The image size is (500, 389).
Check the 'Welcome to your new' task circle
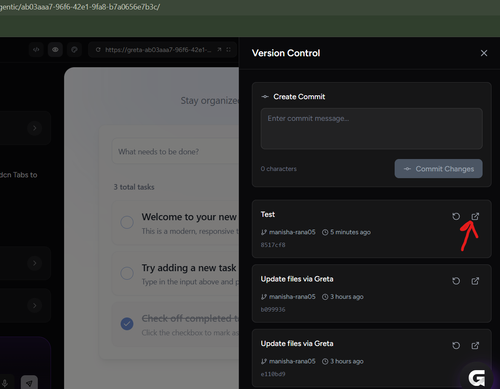(127, 222)
